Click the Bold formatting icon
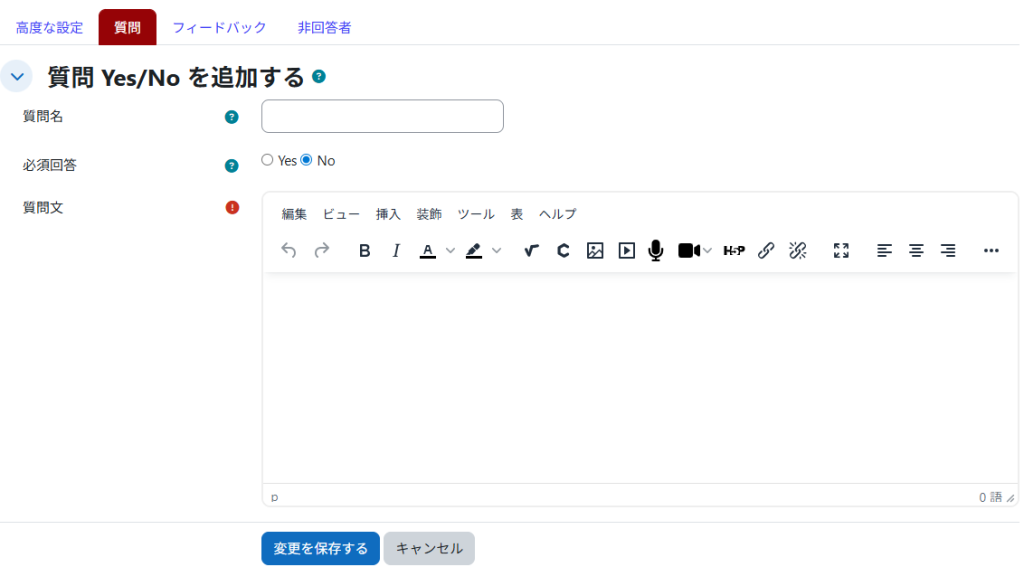This screenshot has width=1024, height=567. coord(364,251)
